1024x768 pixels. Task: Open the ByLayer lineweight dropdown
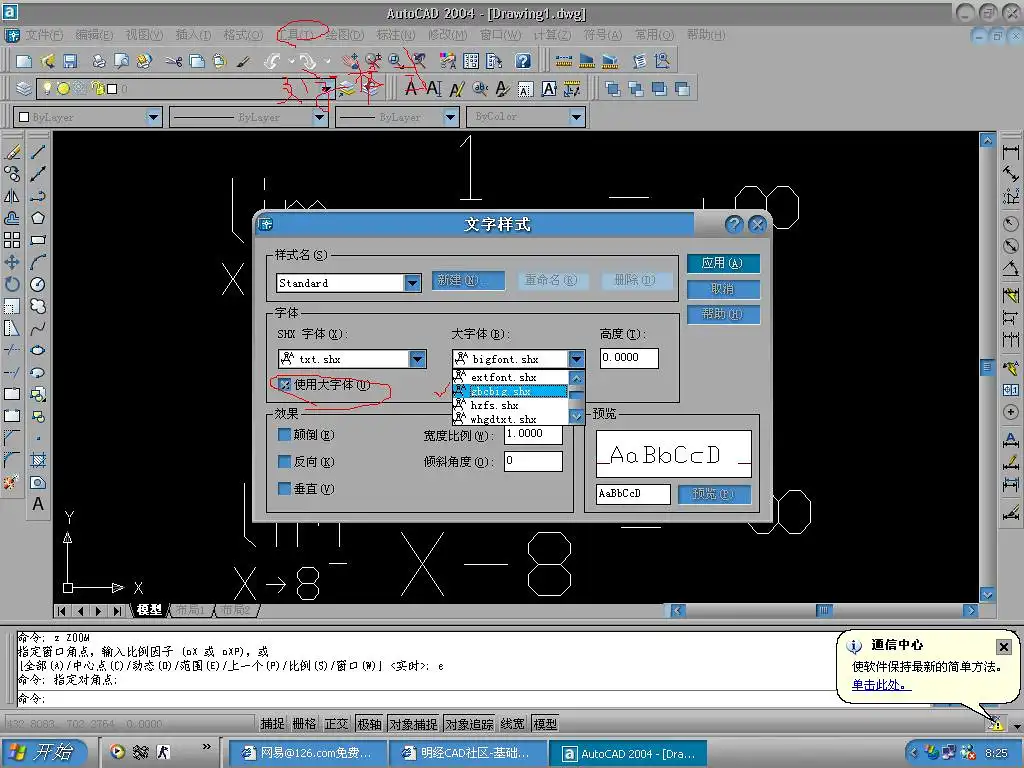pyautogui.click(x=451, y=117)
